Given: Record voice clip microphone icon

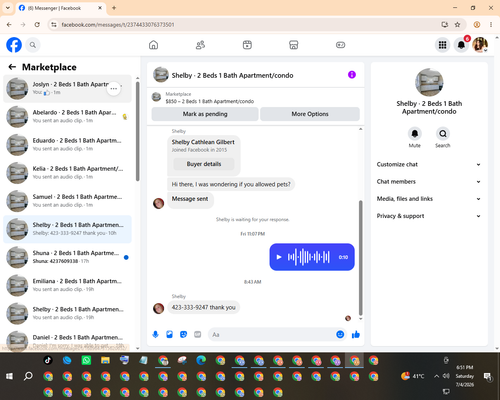Looking at the screenshot, I should coord(155,334).
